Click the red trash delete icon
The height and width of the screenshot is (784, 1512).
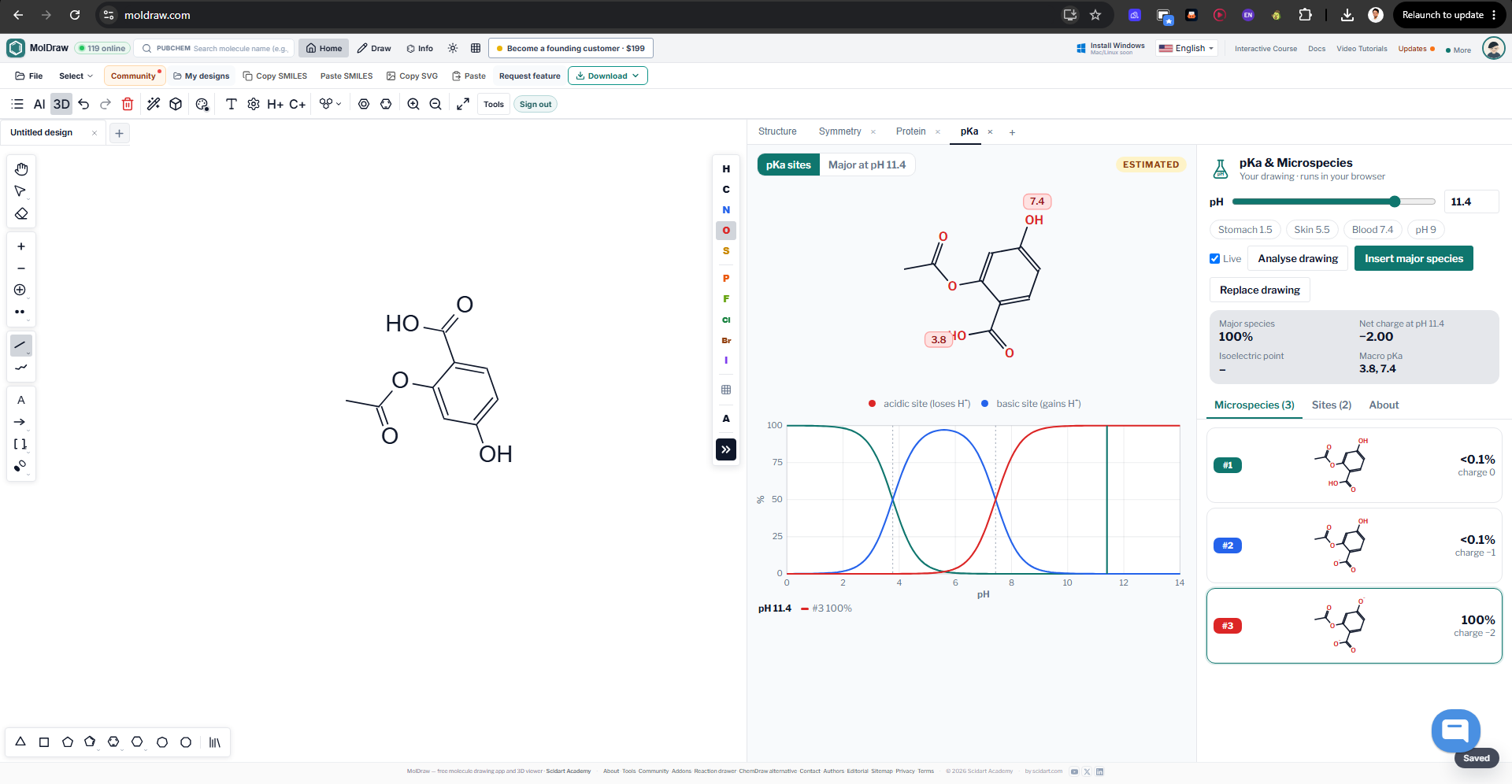(x=128, y=104)
